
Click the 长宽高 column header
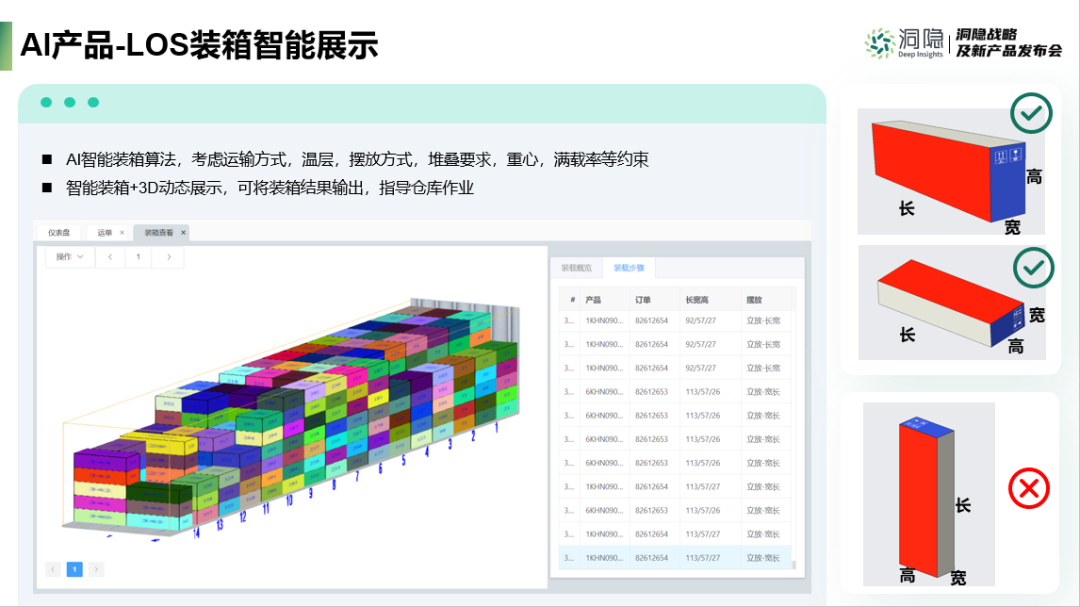[x=697, y=299]
